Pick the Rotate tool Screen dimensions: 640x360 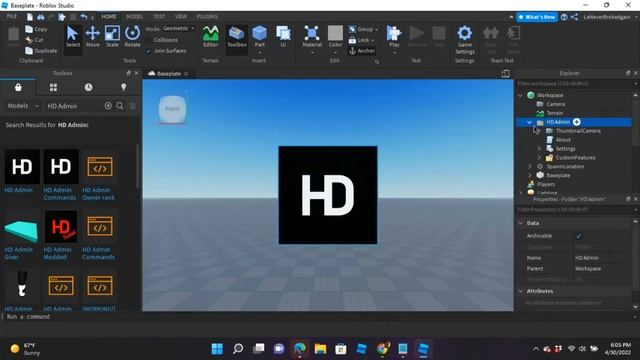[132, 37]
